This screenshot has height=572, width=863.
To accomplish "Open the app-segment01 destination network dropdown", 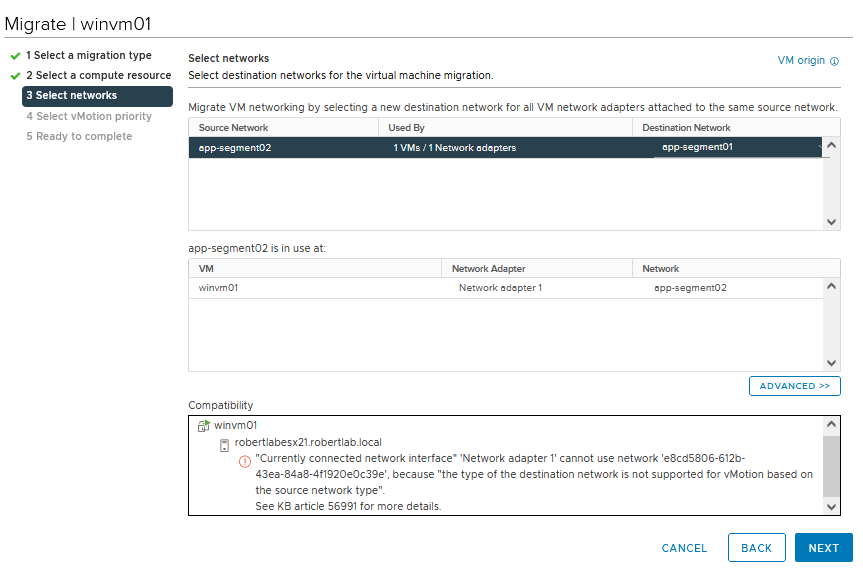I will [738, 147].
